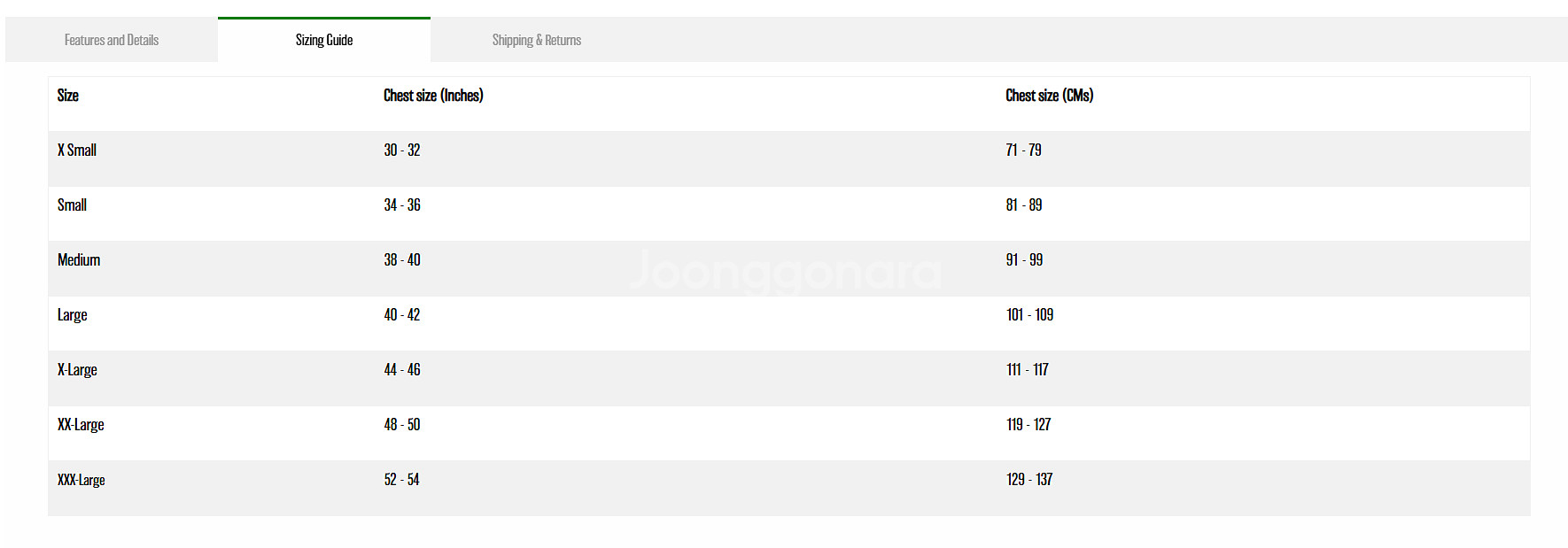
Task: Select the X Small size row label
Action: point(77,151)
